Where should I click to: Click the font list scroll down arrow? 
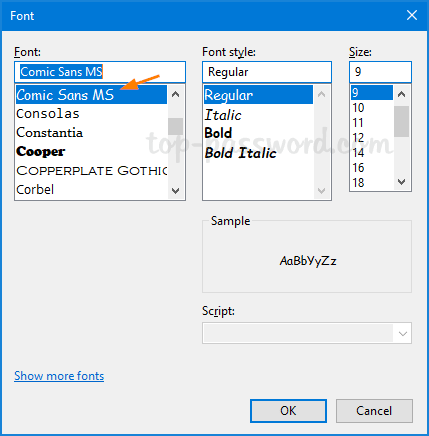click(175, 191)
